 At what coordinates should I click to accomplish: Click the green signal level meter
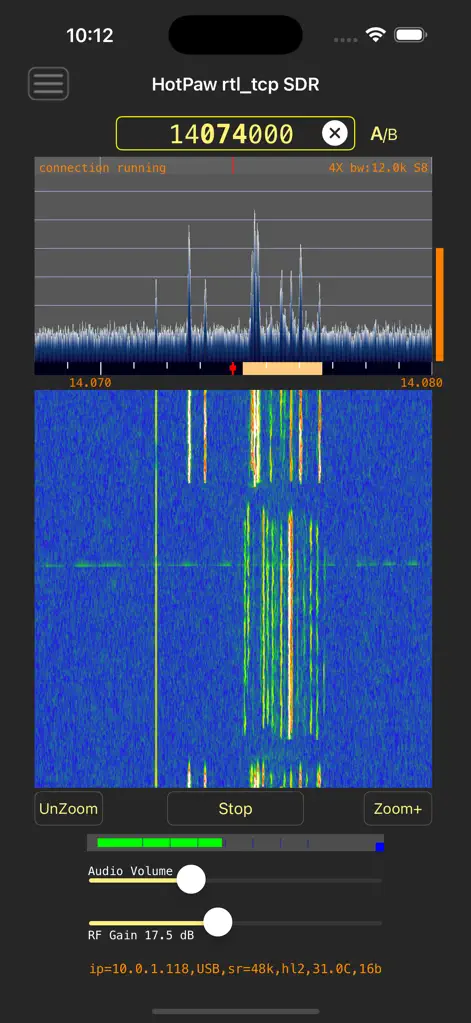tap(160, 842)
